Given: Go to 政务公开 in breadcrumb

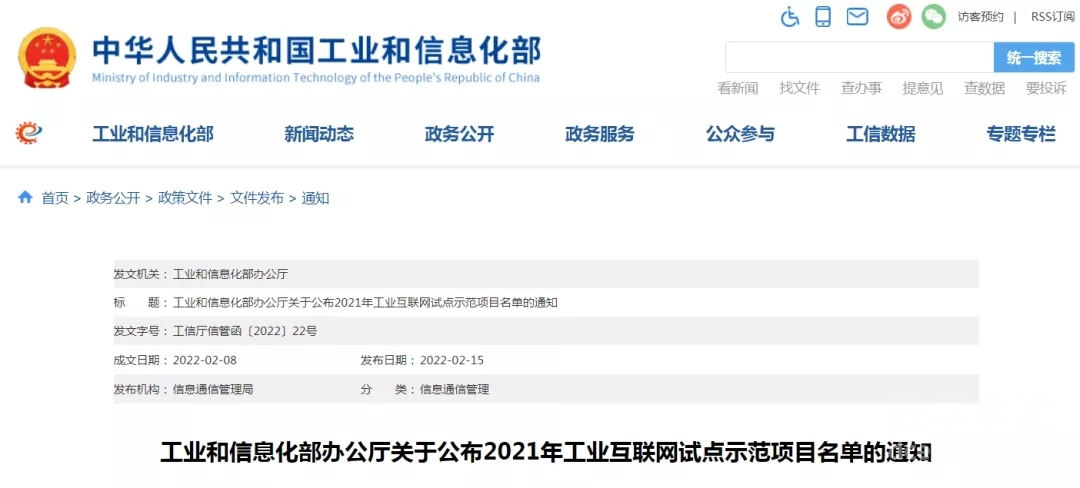Looking at the screenshot, I should [113, 198].
